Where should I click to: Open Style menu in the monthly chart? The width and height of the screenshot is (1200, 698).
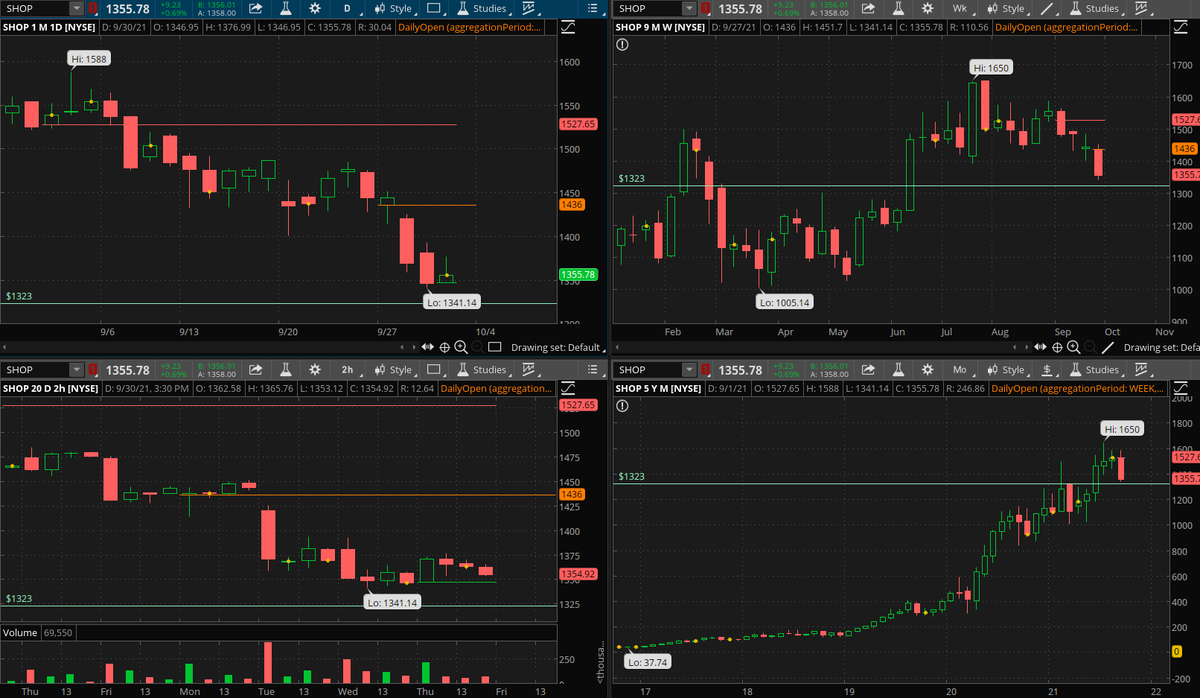(x=1004, y=370)
